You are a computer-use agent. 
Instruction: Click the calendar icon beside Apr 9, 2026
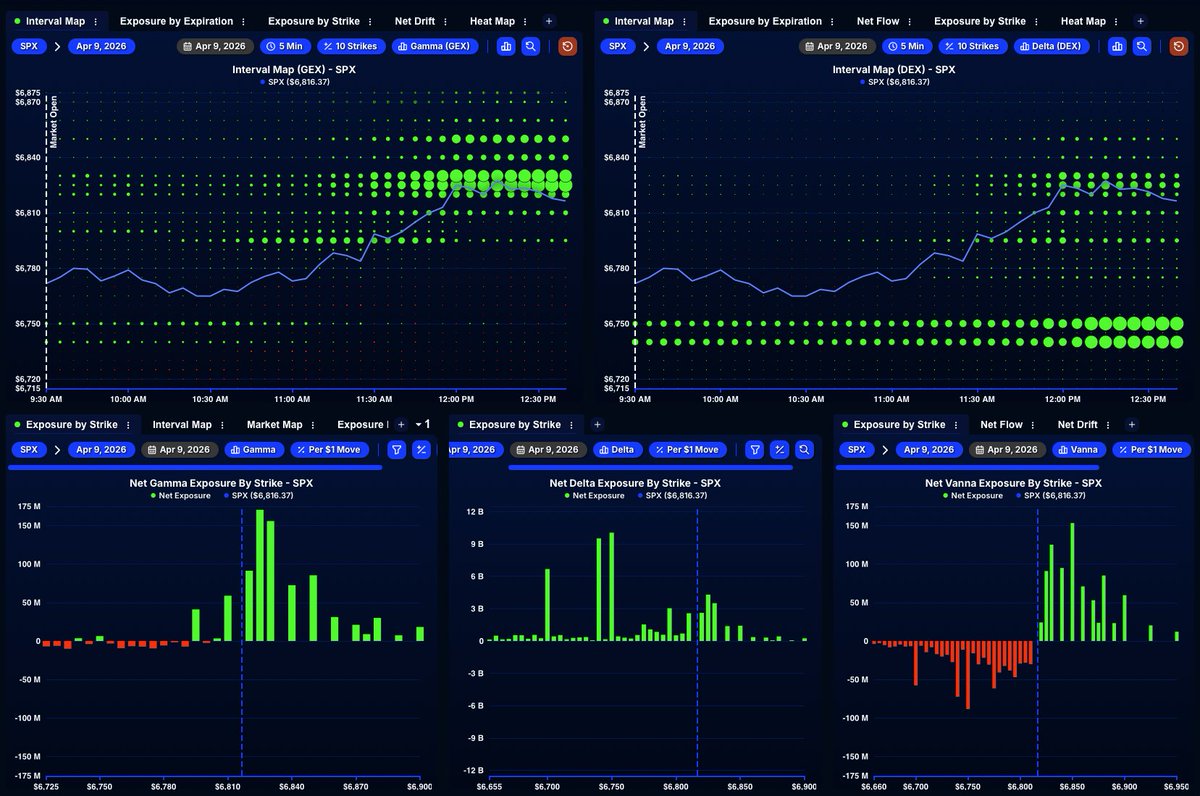[188, 46]
